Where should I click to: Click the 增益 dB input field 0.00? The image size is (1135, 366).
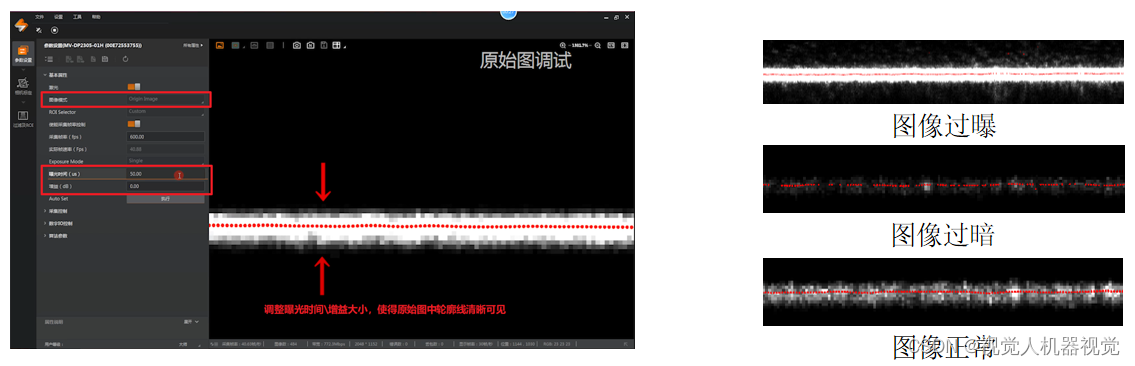pyautogui.click(x=166, y=186)
